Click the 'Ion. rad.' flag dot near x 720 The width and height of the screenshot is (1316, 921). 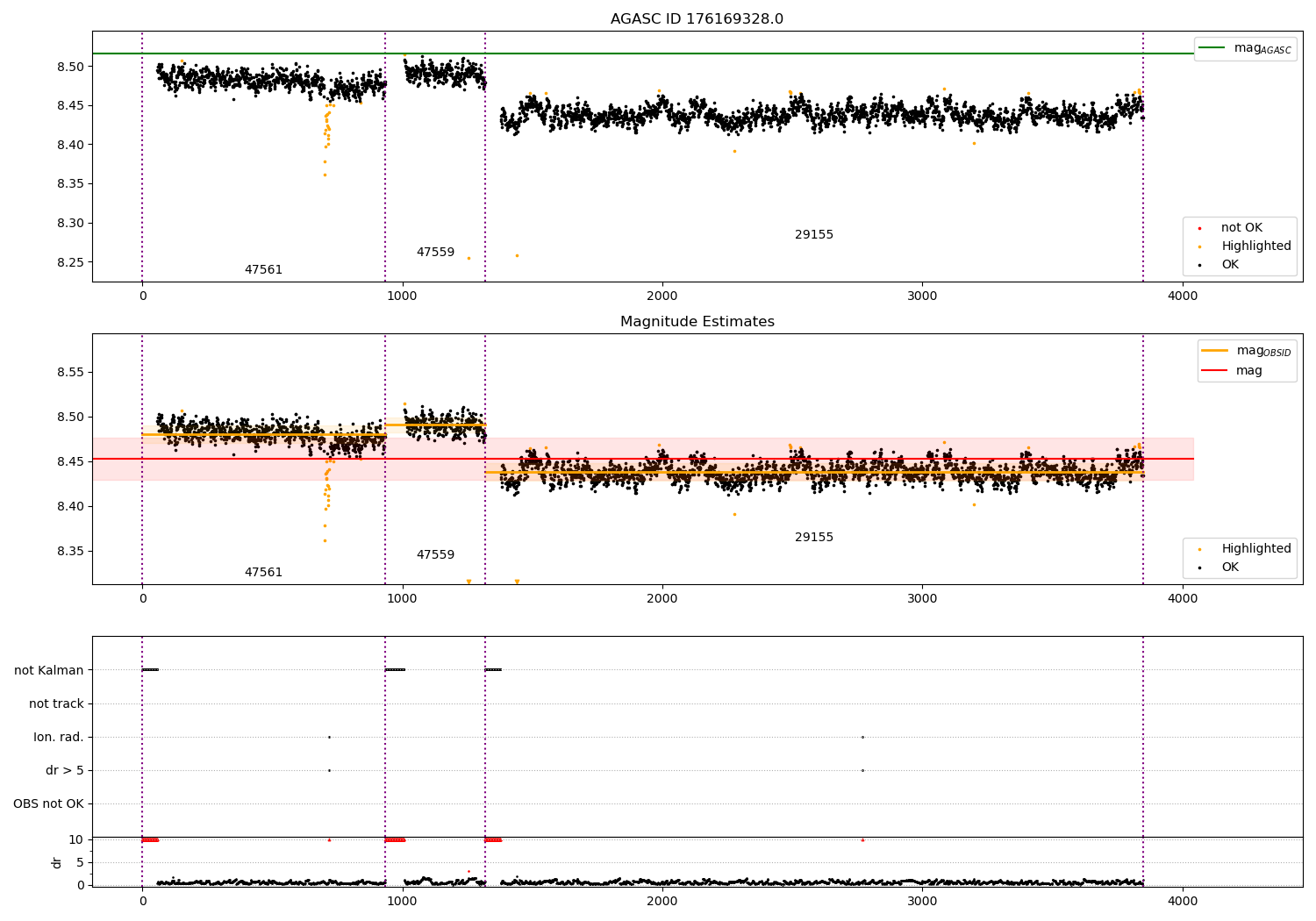329,737
